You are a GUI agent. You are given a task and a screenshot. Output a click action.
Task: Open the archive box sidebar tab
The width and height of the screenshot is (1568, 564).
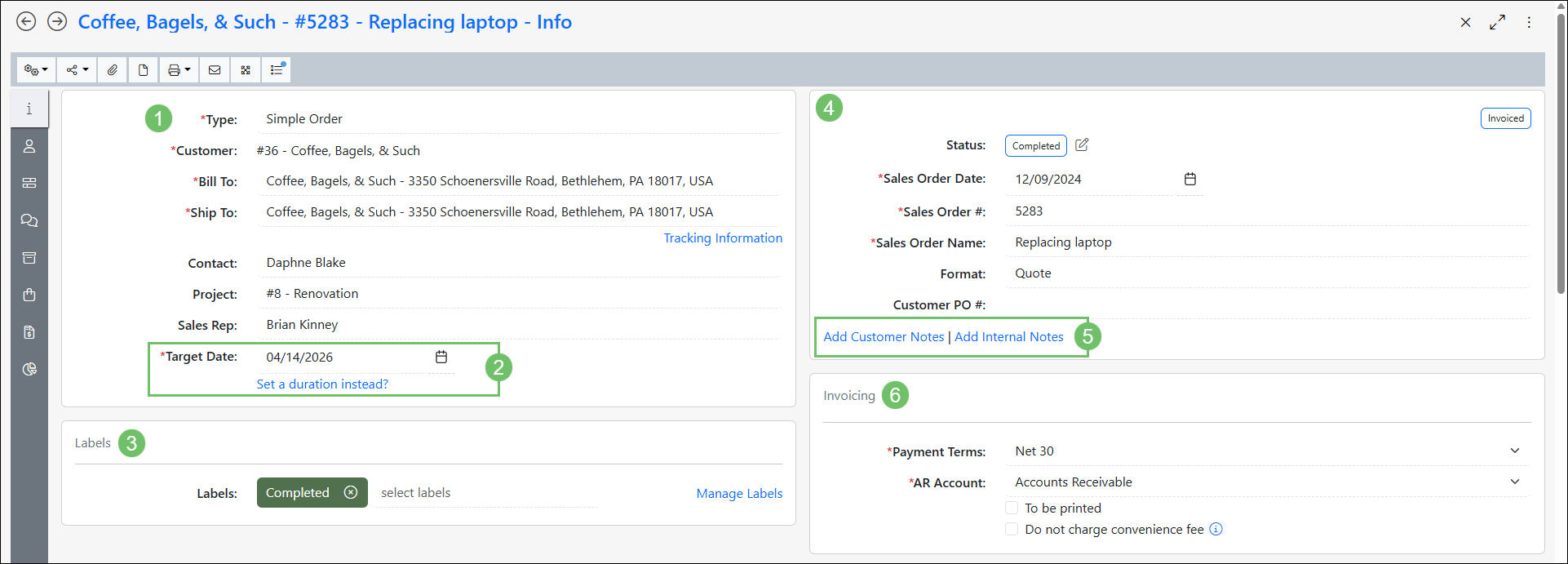tap(29, 258)
